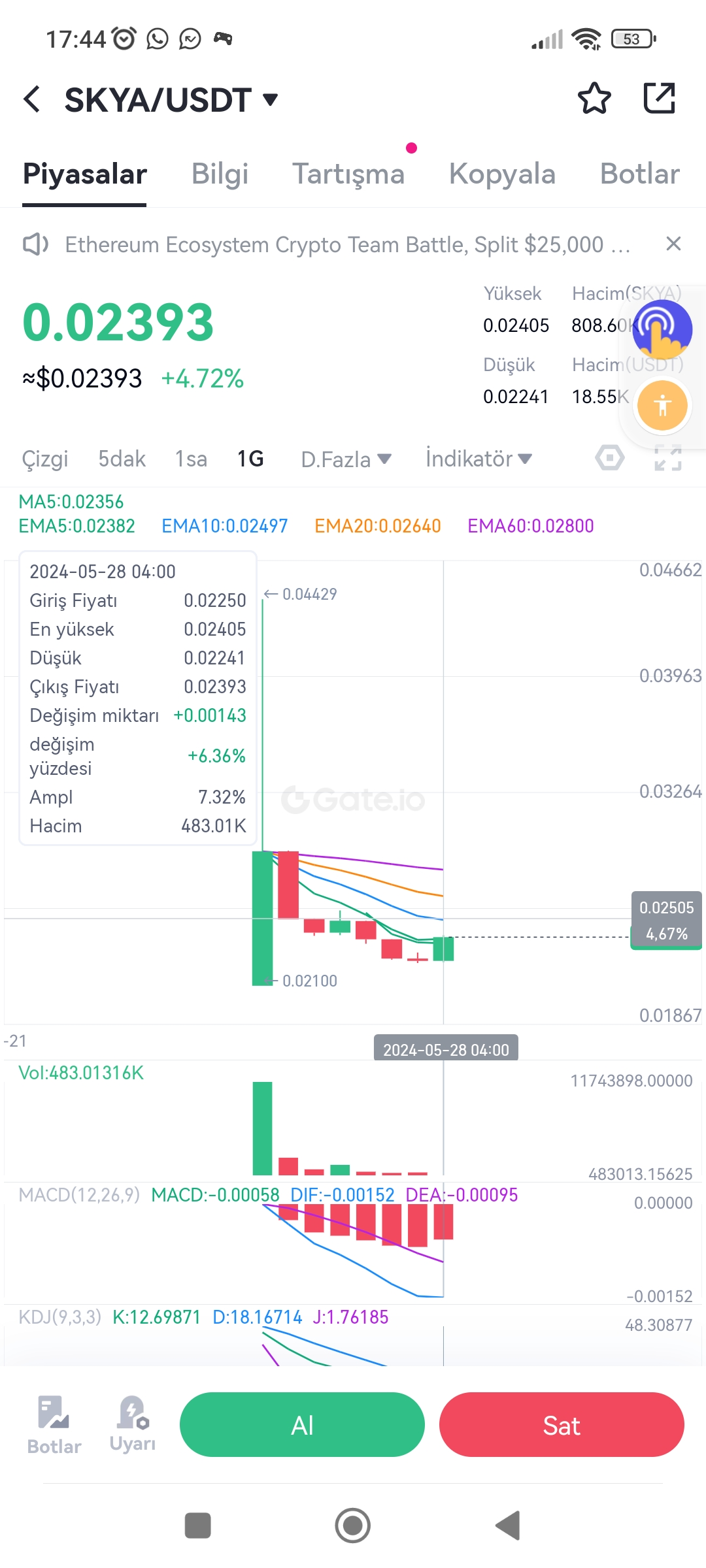Switch to the Bilgi tab

[x=220, y=174]
